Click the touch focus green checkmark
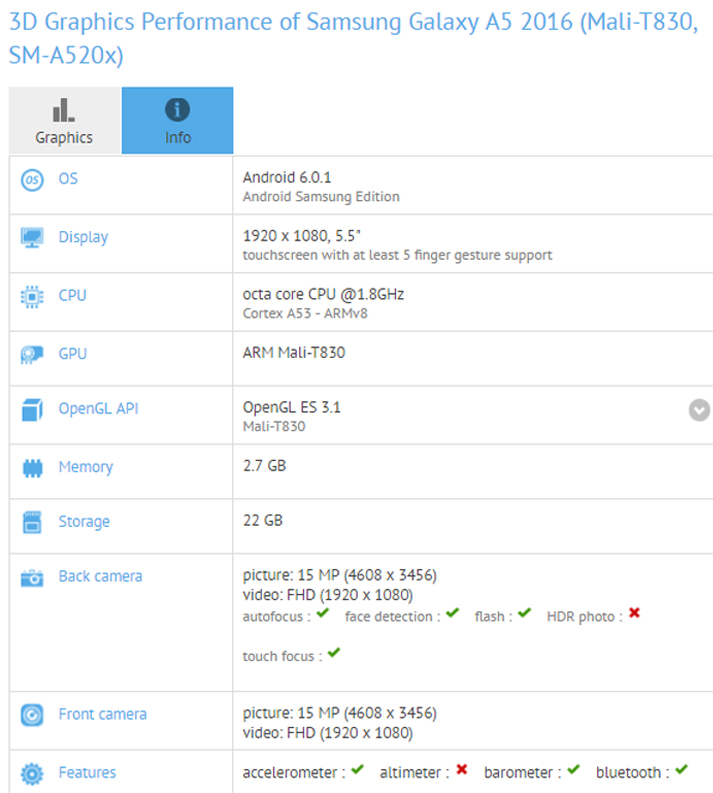713x793 pixels. pos(334,653)
